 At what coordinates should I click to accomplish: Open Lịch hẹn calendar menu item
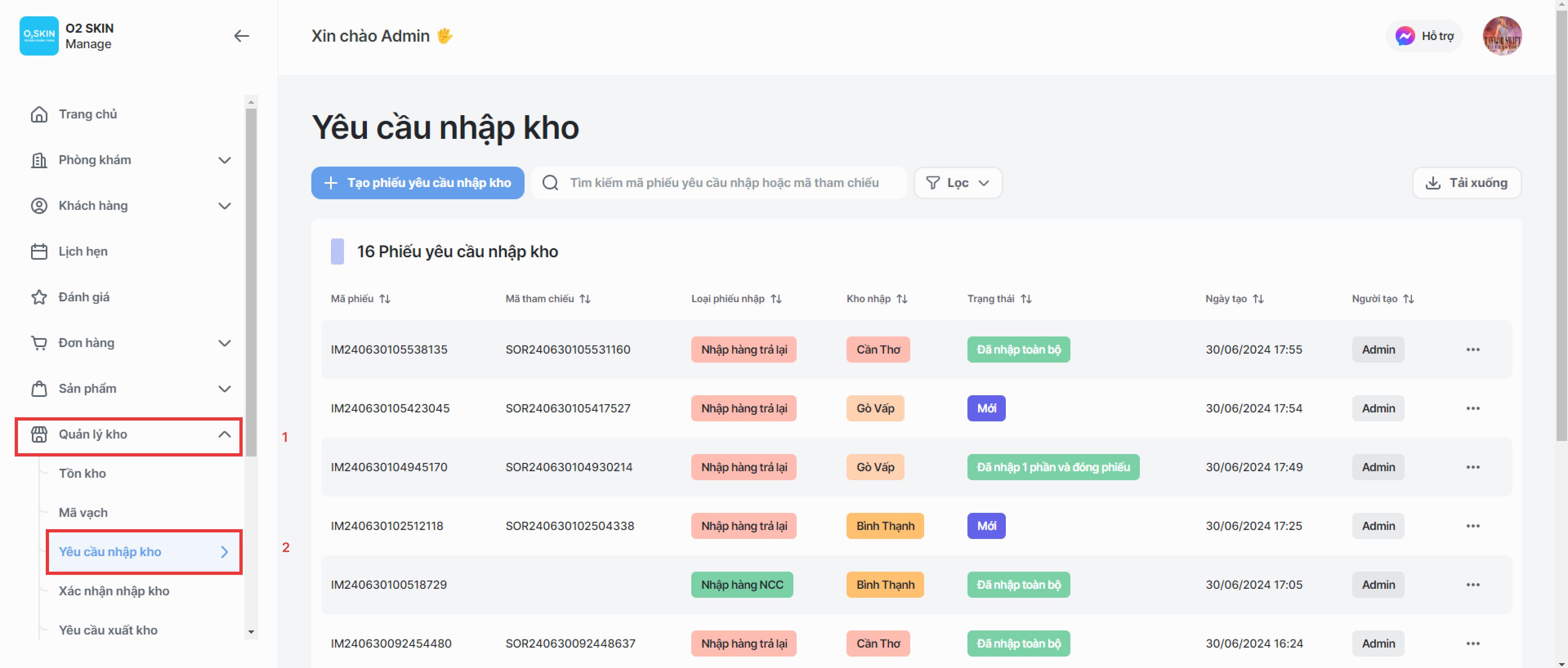click(x=83, y=251)
